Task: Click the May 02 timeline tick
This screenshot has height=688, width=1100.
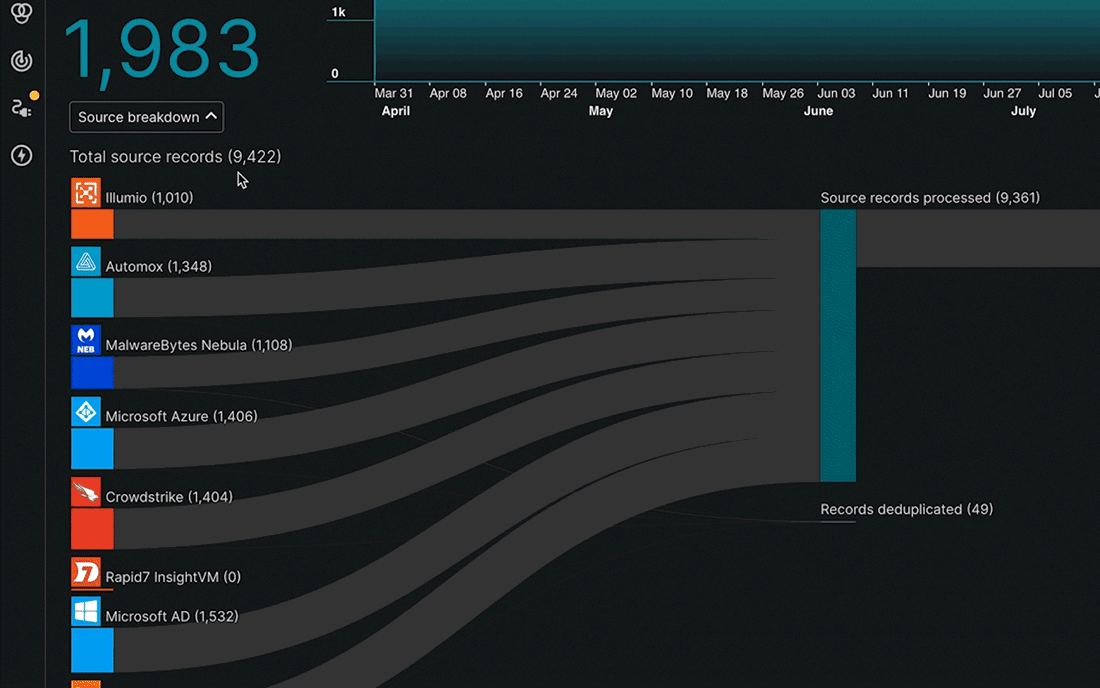Action: click(616, 93)
